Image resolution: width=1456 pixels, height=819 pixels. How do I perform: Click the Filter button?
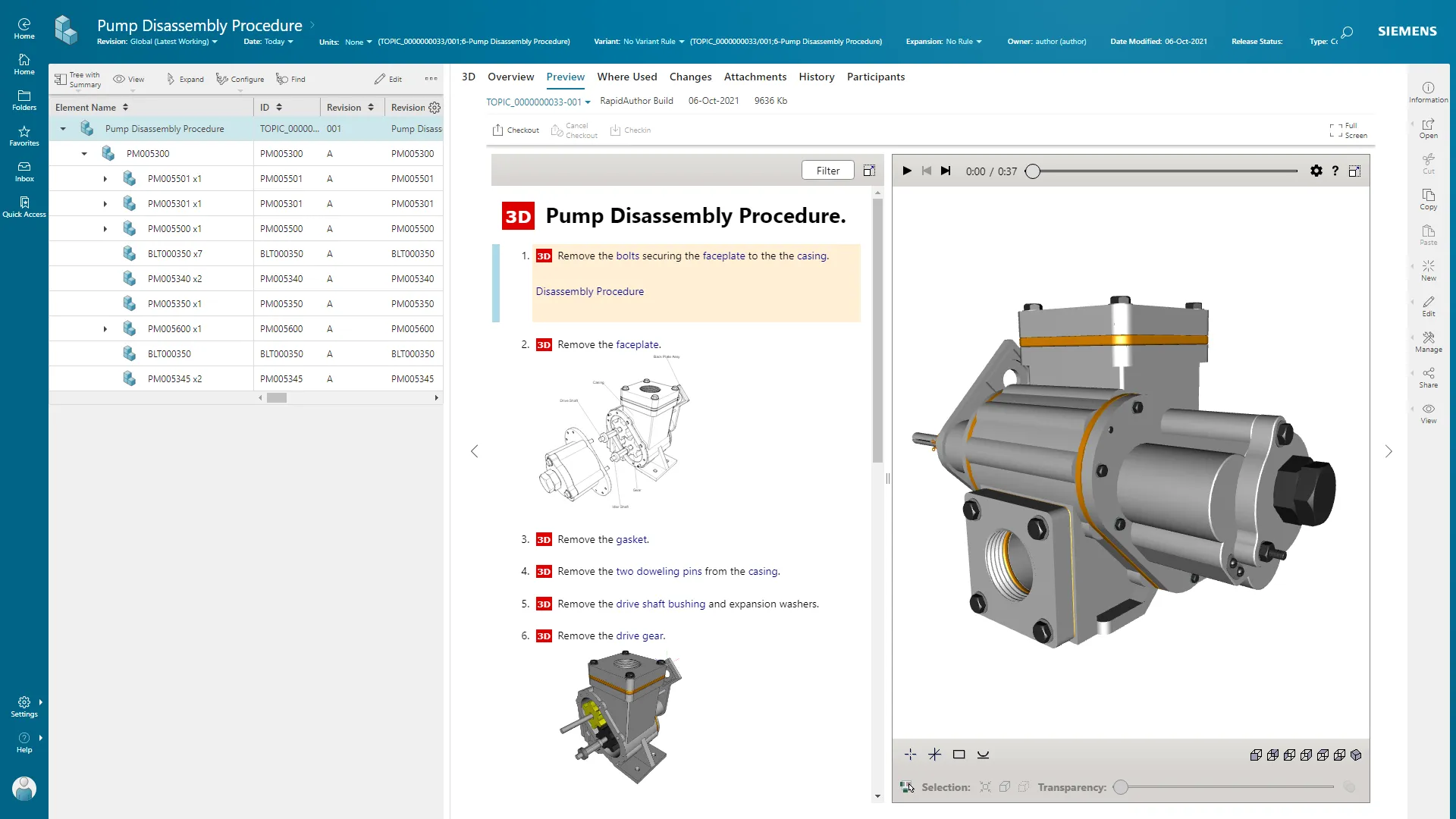(827, 171)
